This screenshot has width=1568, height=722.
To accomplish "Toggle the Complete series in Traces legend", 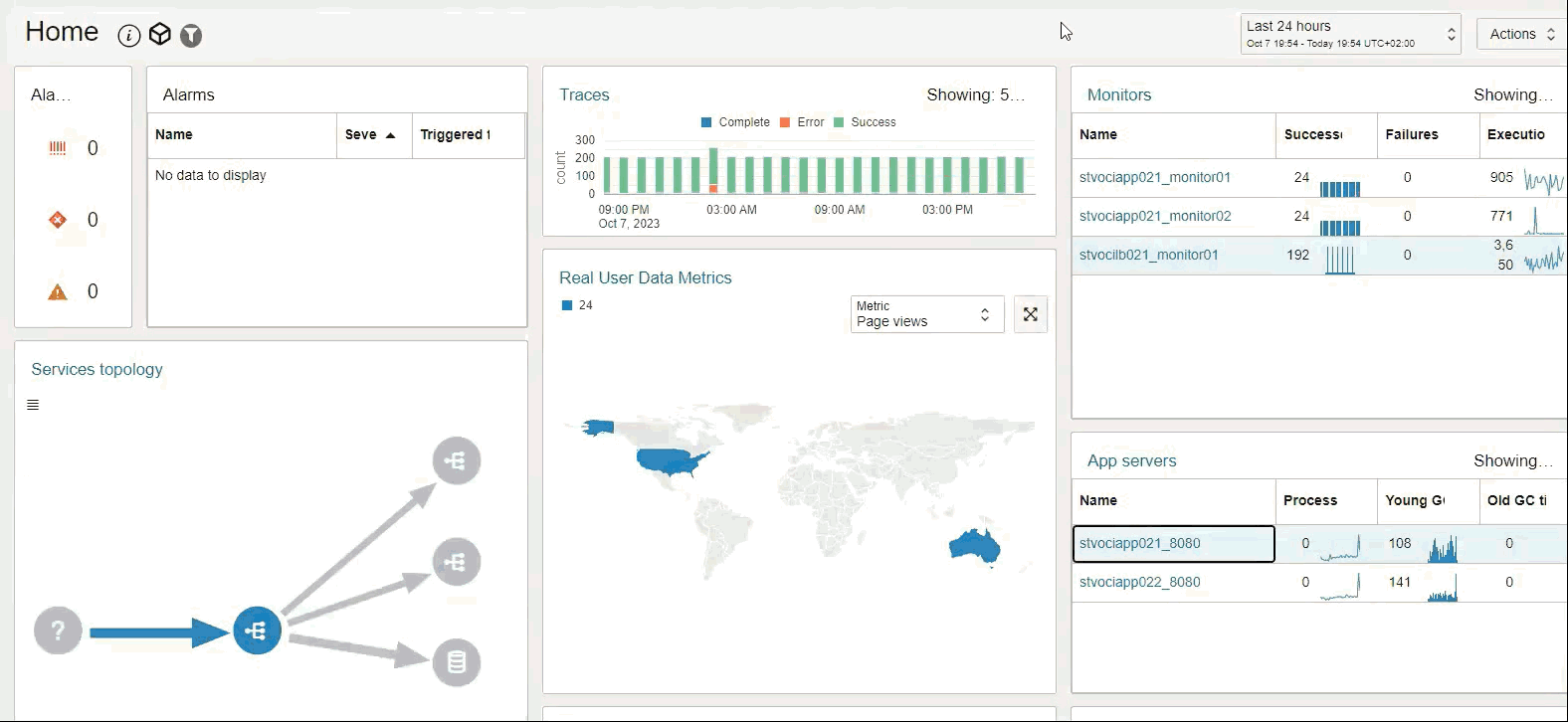I will [x=735, y=122].
